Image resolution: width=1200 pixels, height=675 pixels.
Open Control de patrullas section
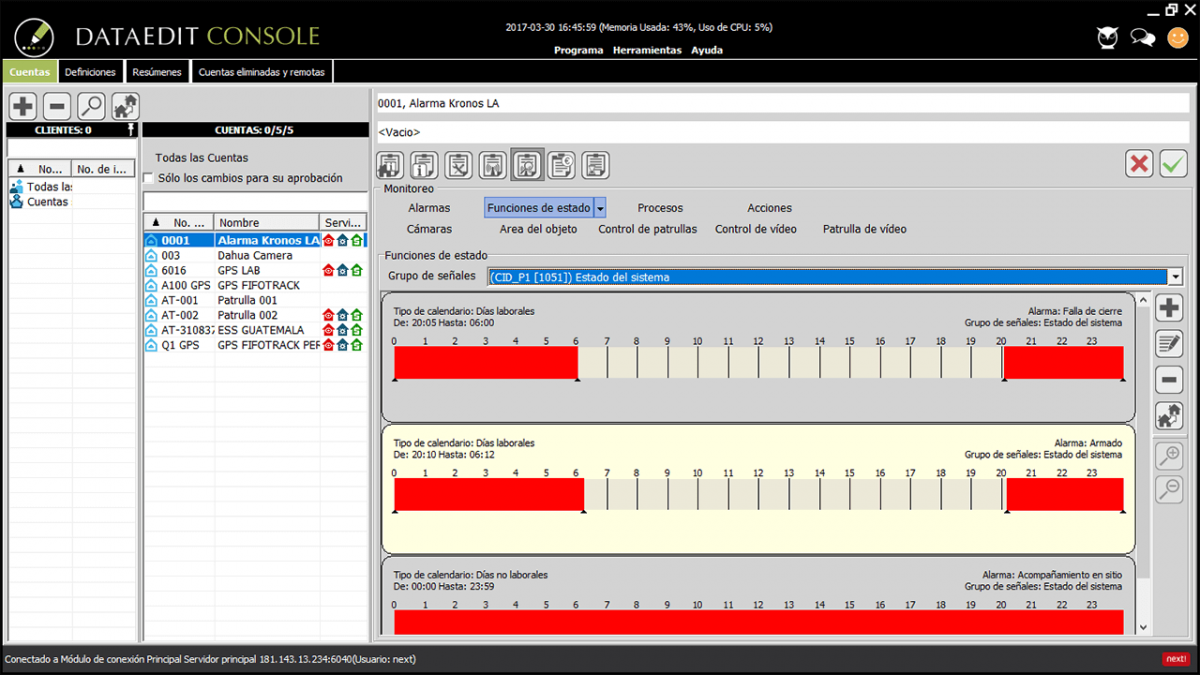point(647,229)
